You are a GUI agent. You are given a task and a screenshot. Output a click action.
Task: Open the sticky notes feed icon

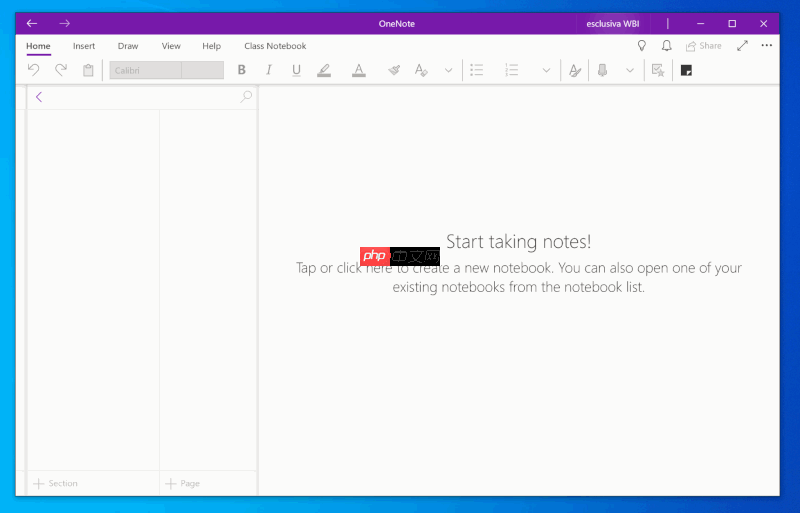tap(686, 70)
